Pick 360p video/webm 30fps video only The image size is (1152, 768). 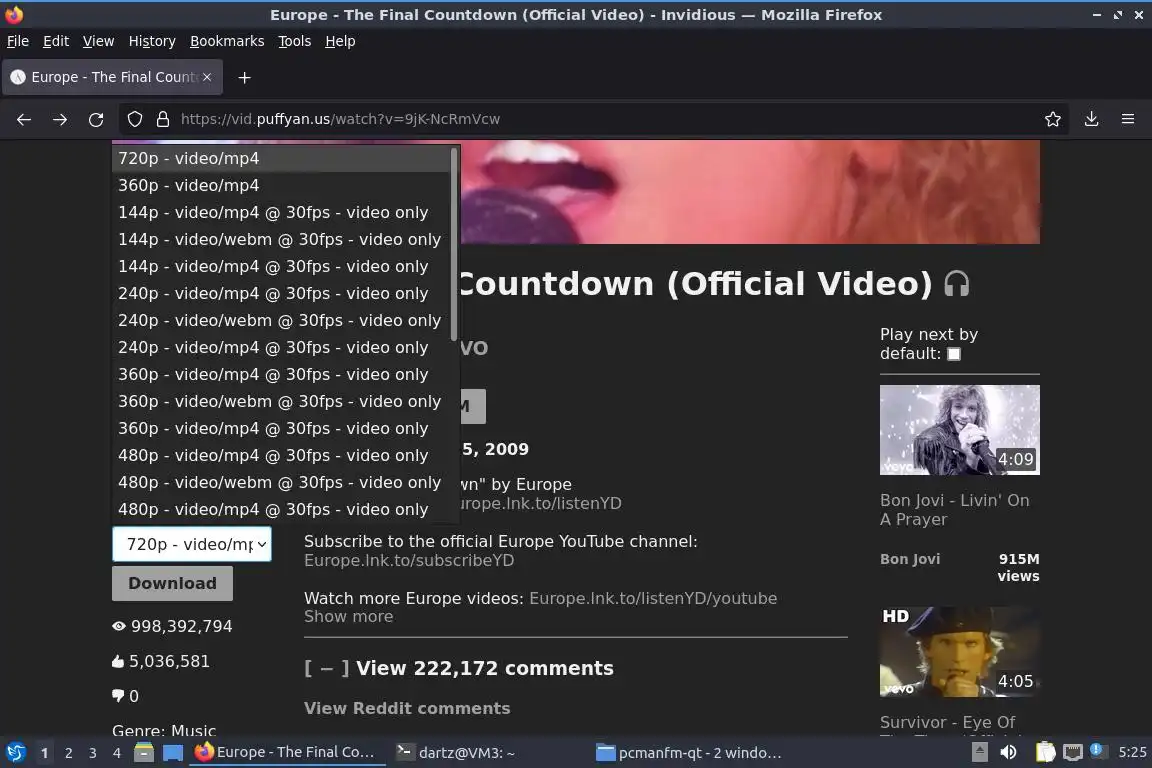point(281,401)
